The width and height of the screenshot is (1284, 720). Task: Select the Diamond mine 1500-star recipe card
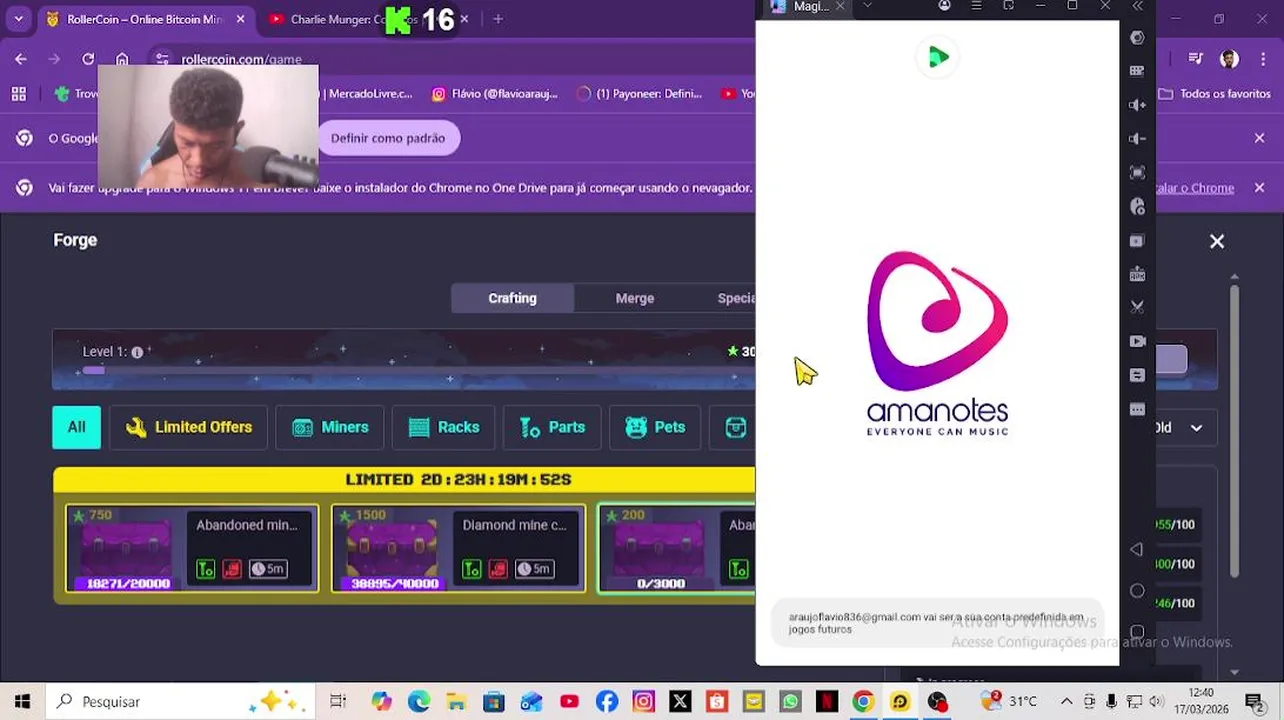[x=459, y=549]
